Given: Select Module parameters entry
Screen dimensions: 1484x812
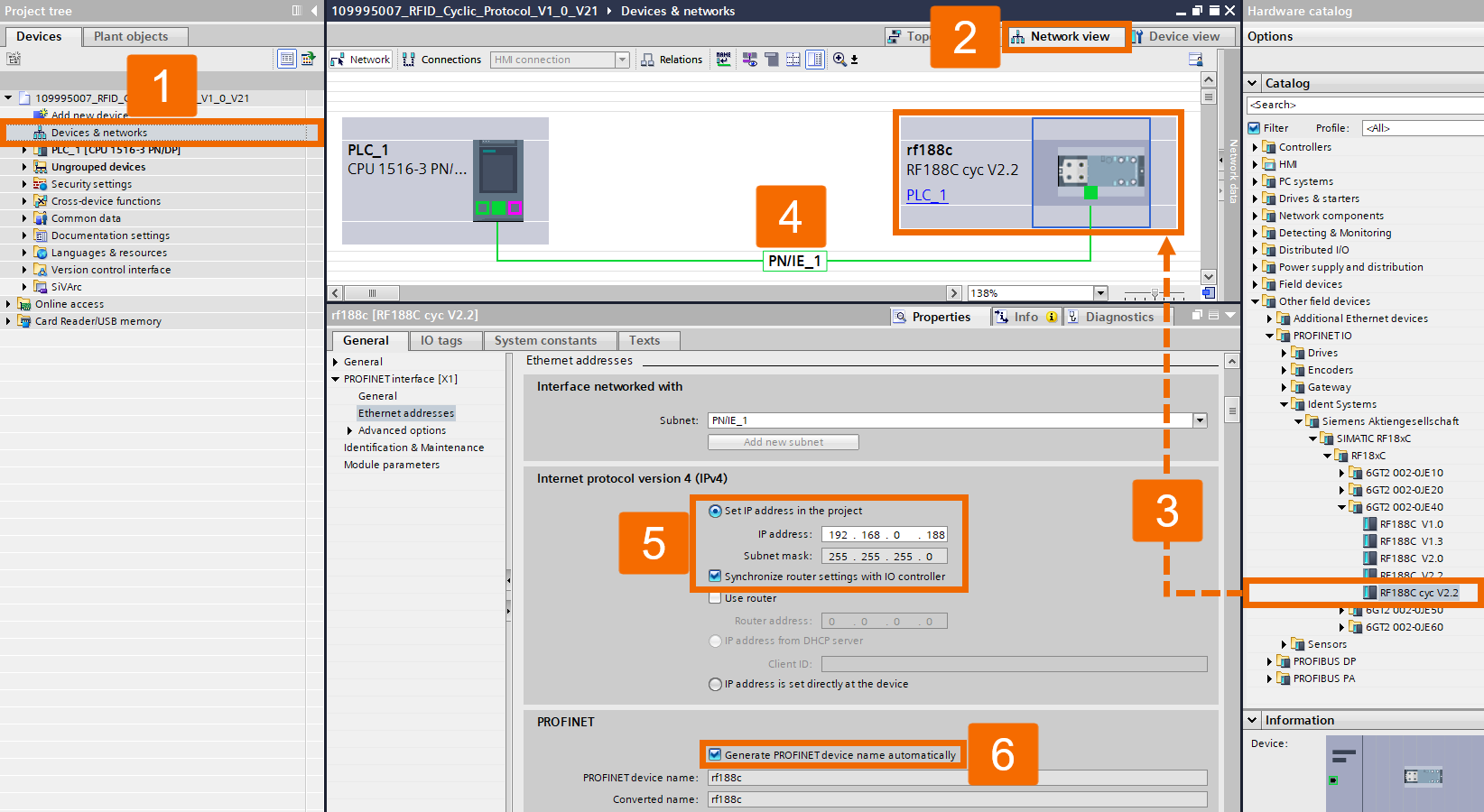Looking at the screenshot, I should 392,465.
